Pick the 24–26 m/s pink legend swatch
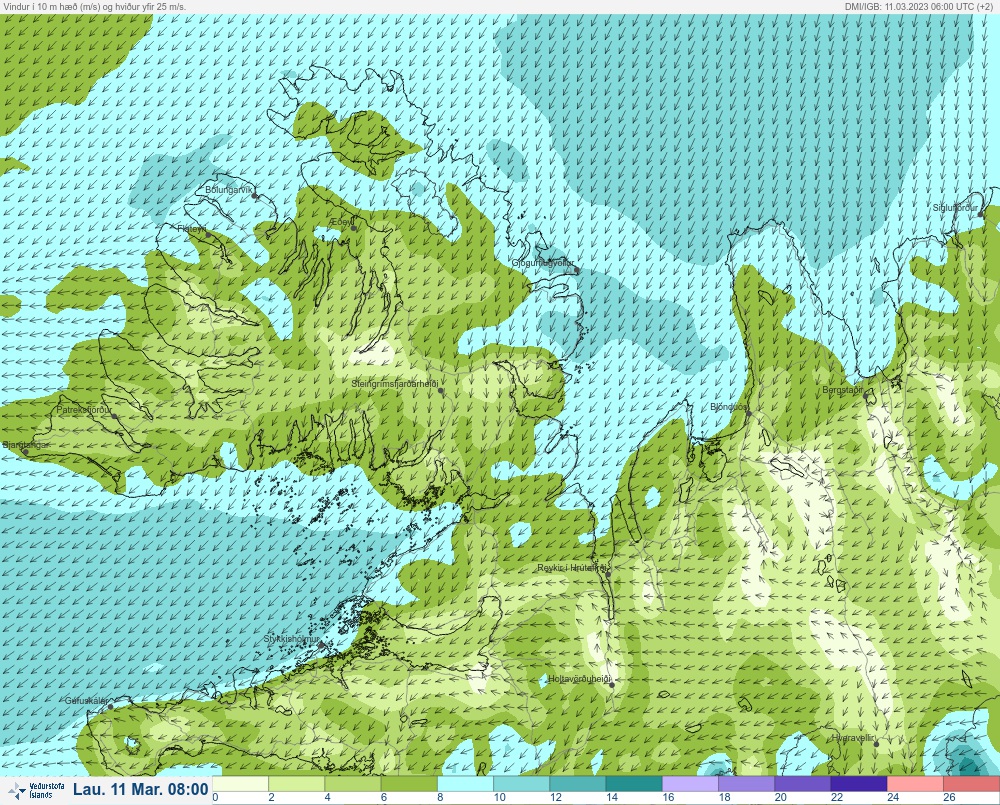Viewport: 1000px width, 805px height. pos(915,783)
